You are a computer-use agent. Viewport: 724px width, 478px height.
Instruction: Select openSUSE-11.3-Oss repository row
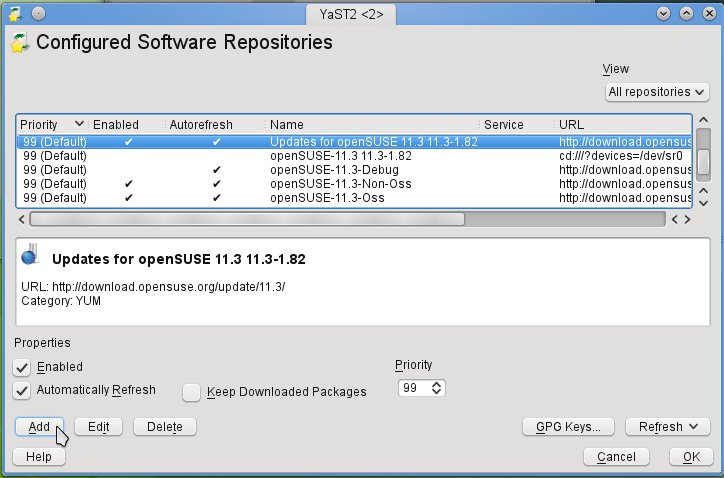pyautogui.click(x=355, y=198)
